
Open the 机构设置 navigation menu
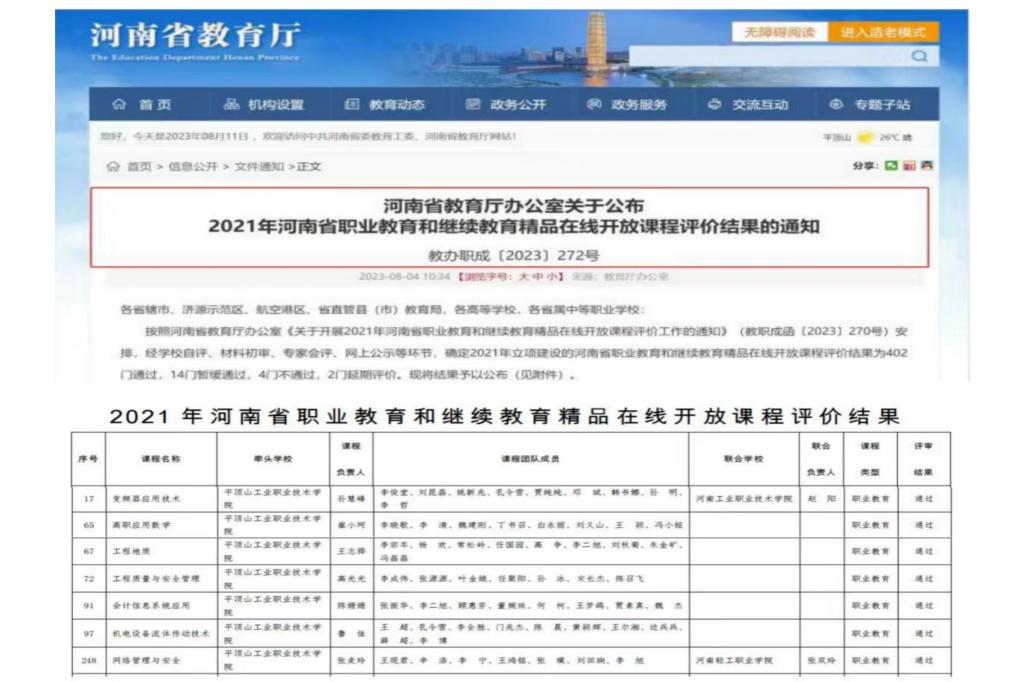pos(263,105)
